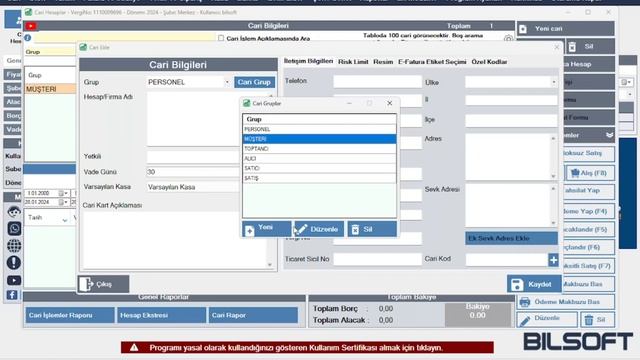Click warning triangle in red certificate banner
The image size is (640, 360).
point(134,348)
